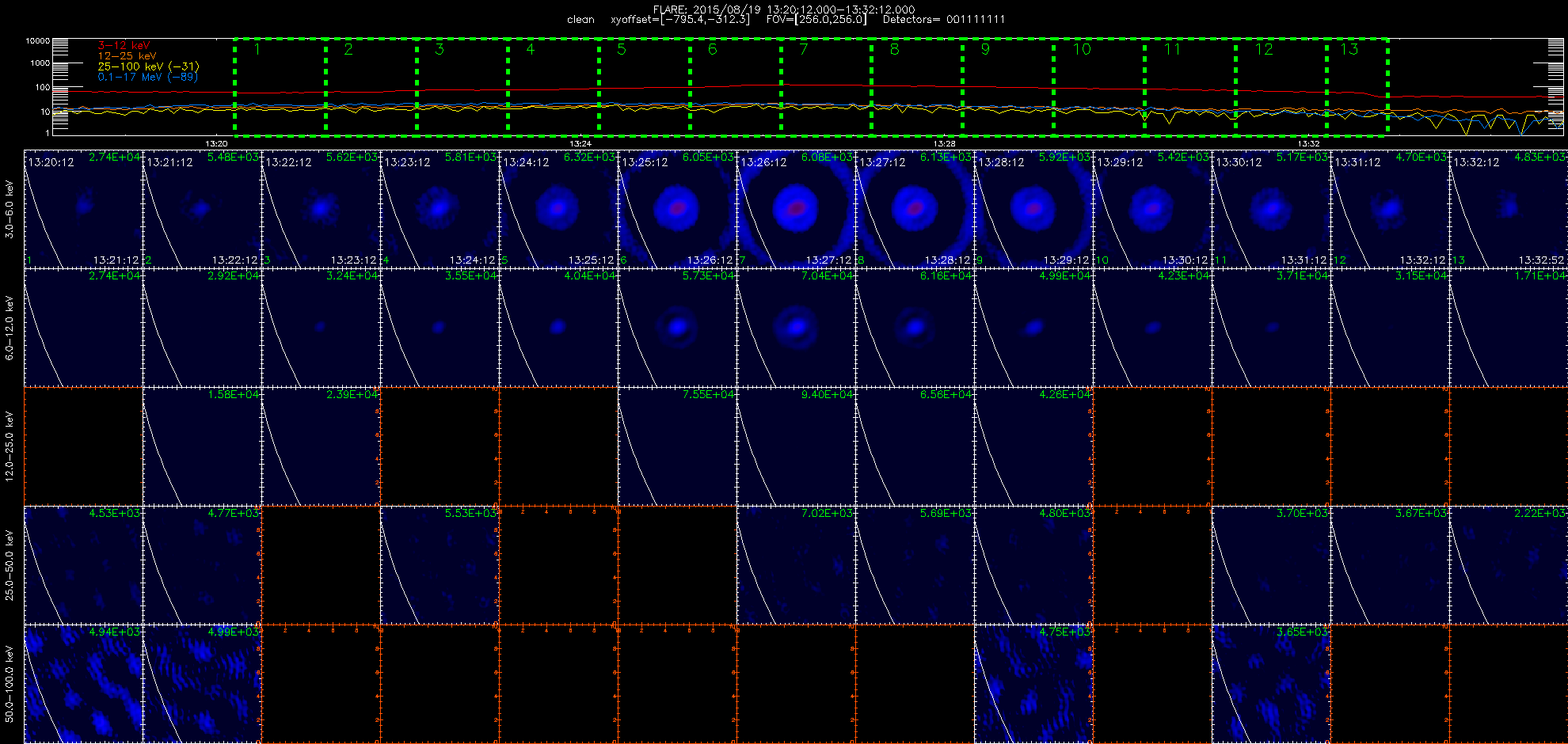1568x744 pixels.
Task: Open the 50.0-100.0 keV image with peak 4.75E+03
Action: click(x=1033, y=684)
